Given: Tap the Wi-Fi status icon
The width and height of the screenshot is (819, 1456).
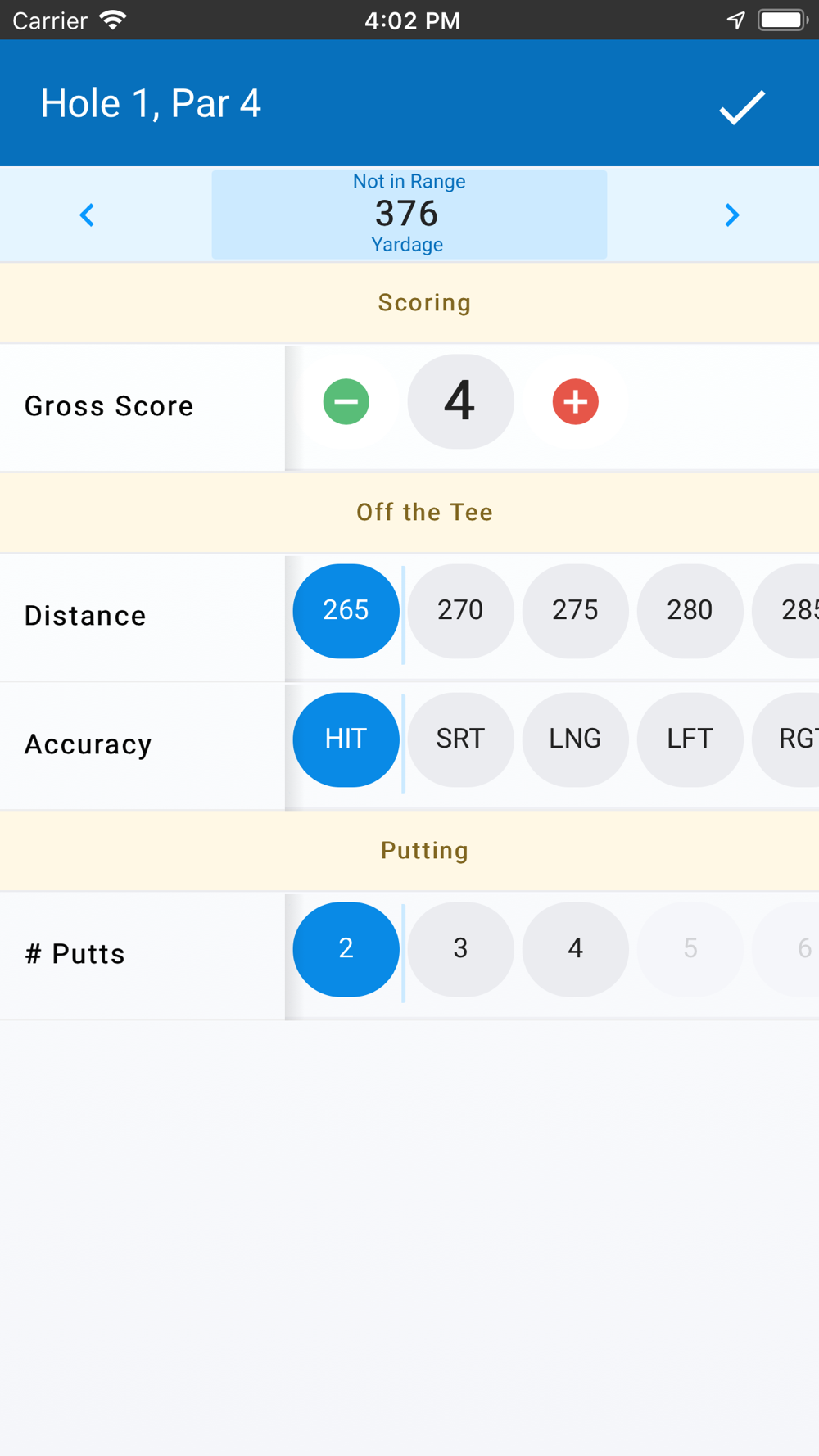Looking at the screenshot, I should 113,20.
